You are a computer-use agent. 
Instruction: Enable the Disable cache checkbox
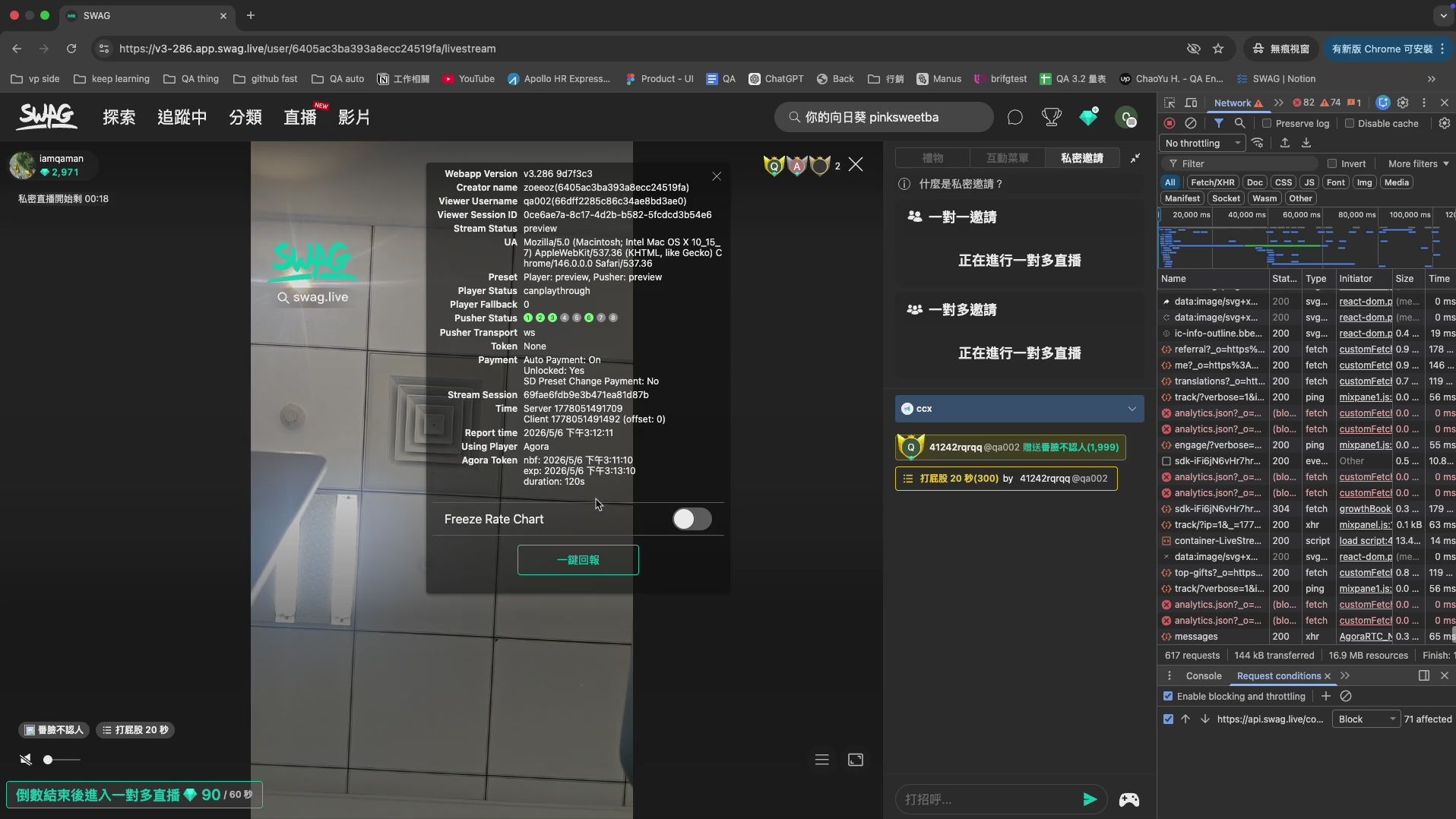[1350, 123]
